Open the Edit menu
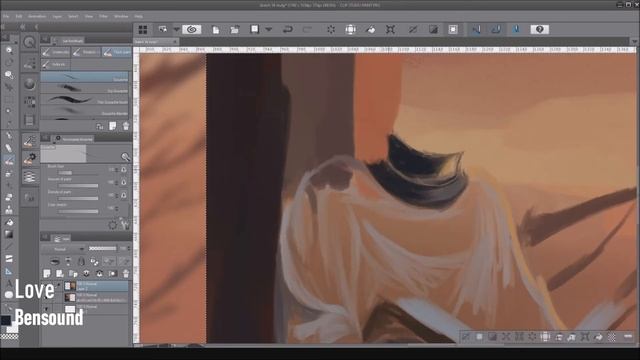 tap(19, 16)
